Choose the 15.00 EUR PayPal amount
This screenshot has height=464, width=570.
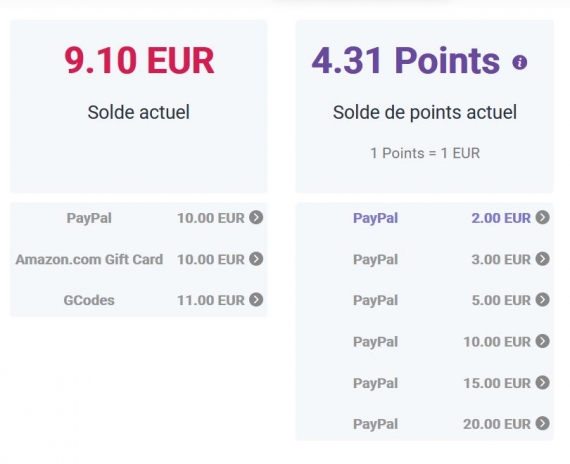point(497,383)
